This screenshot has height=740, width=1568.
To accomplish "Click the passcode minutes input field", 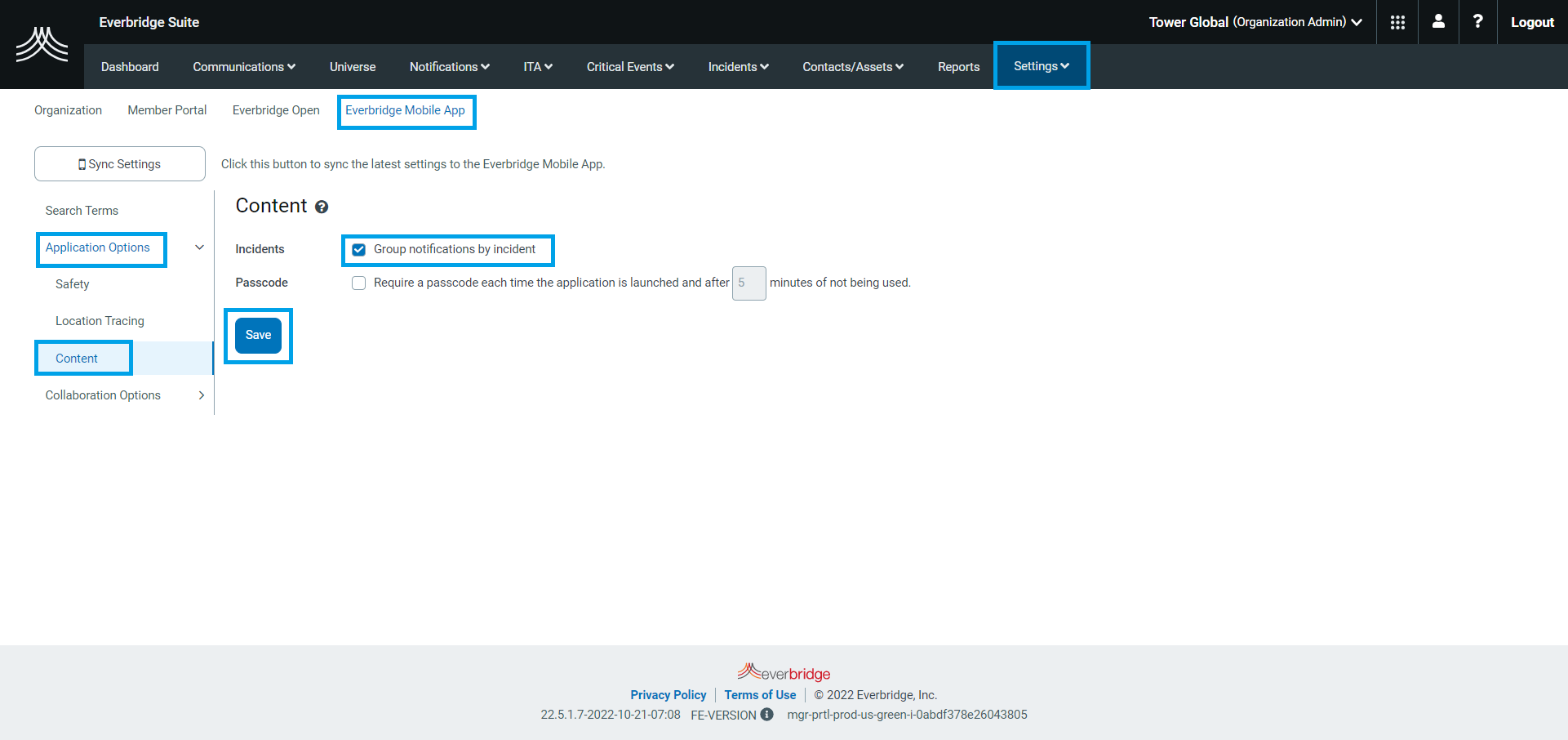I will pyautogui.click(x=748, y=283).
